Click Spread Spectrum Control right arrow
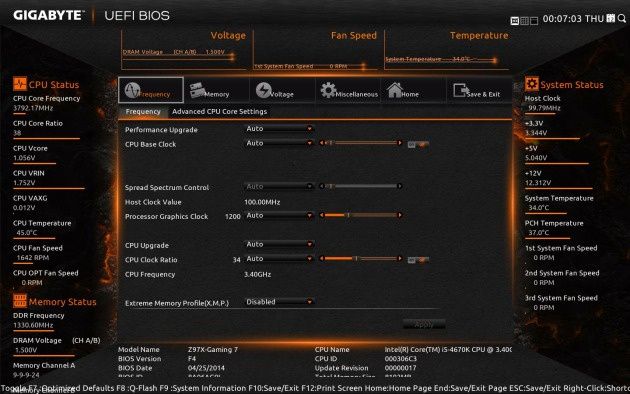 point(399,186)
